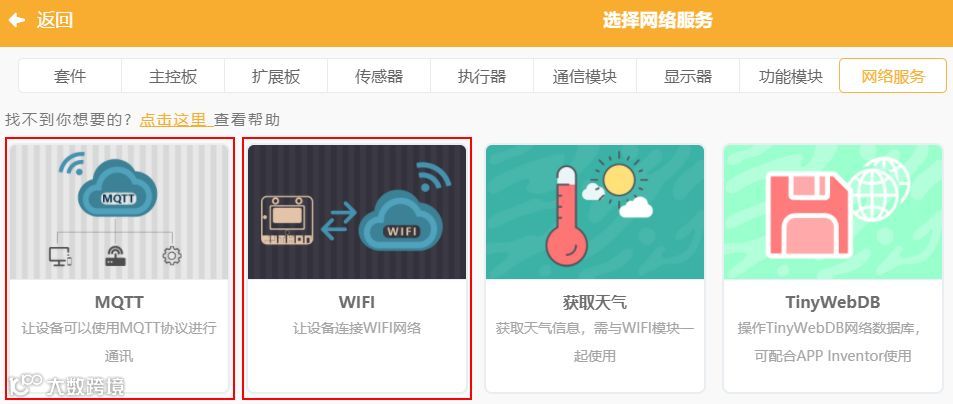Viewport: 953px width, 404px height.
Task: Click the gear icon in MQTT card
Action: (172, 256)
